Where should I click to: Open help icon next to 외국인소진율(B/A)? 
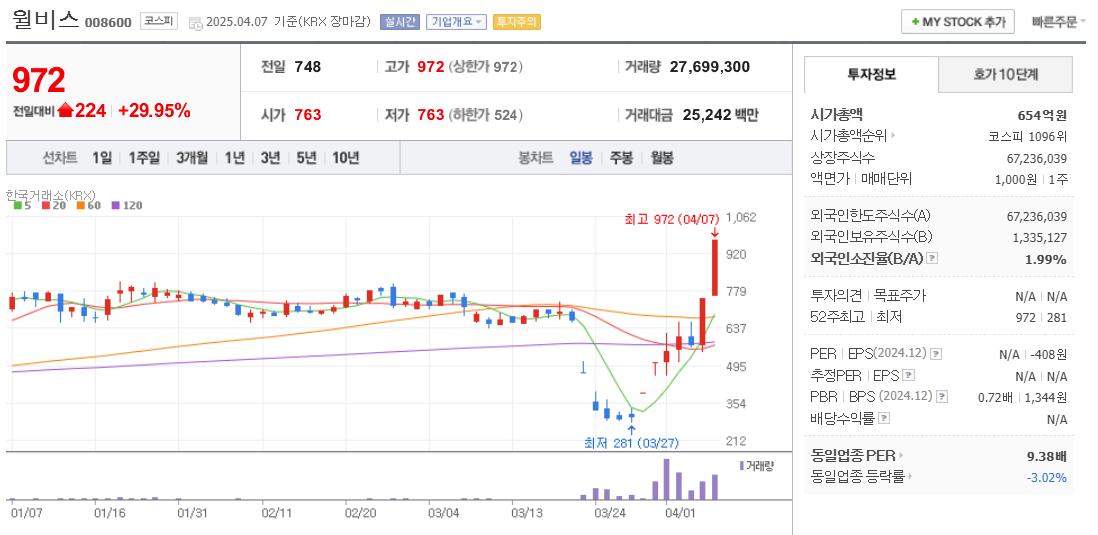[932, 259]
